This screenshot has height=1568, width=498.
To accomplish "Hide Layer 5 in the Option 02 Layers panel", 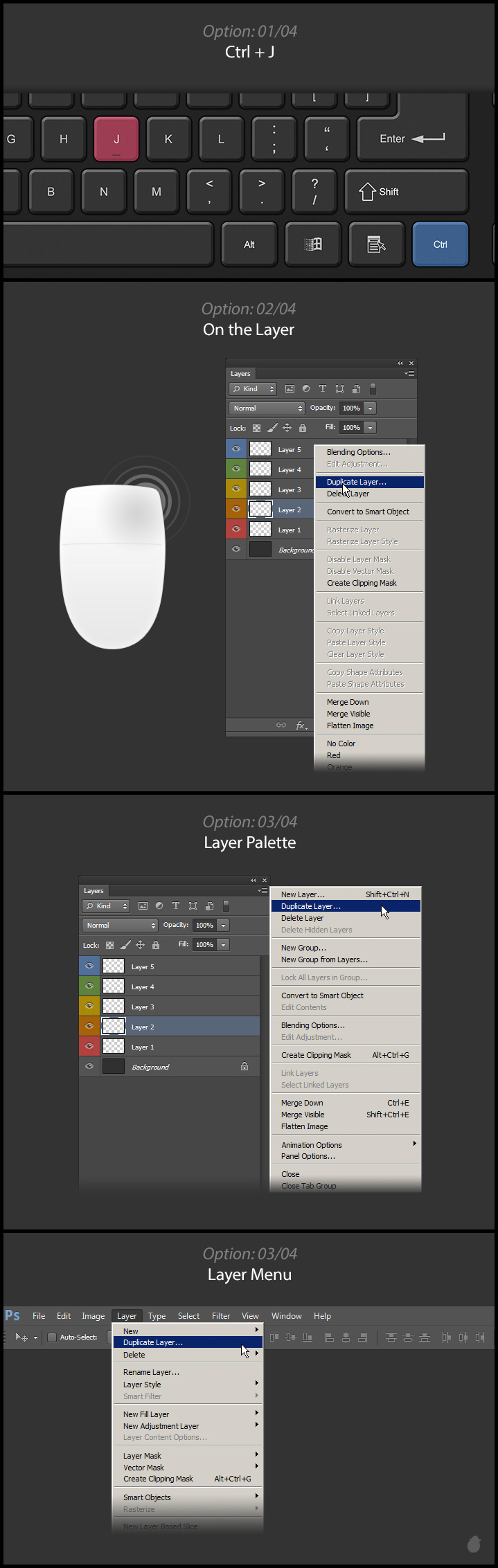I will [x=236, y=449].
